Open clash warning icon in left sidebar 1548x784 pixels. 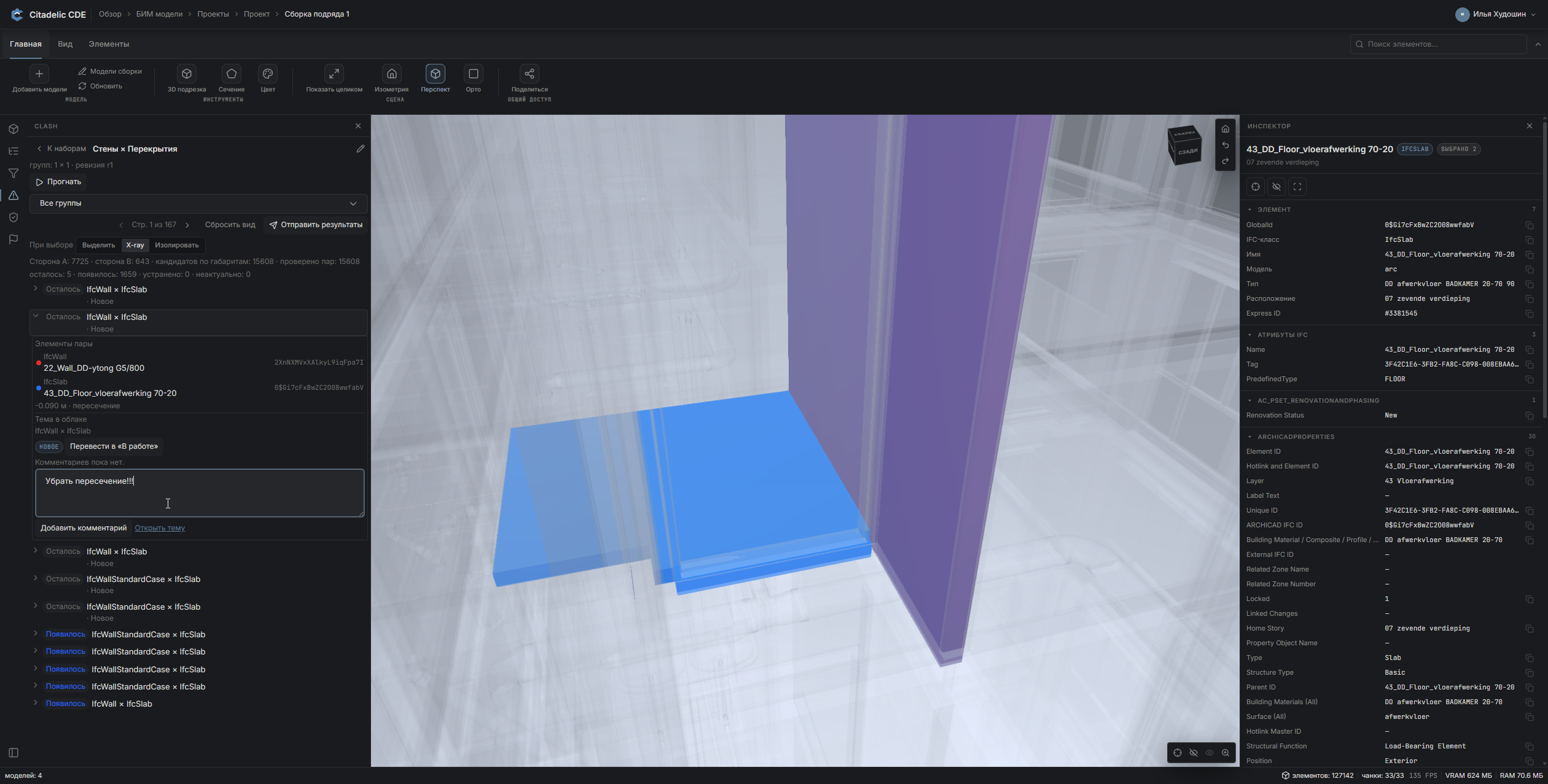click(14, 195)
